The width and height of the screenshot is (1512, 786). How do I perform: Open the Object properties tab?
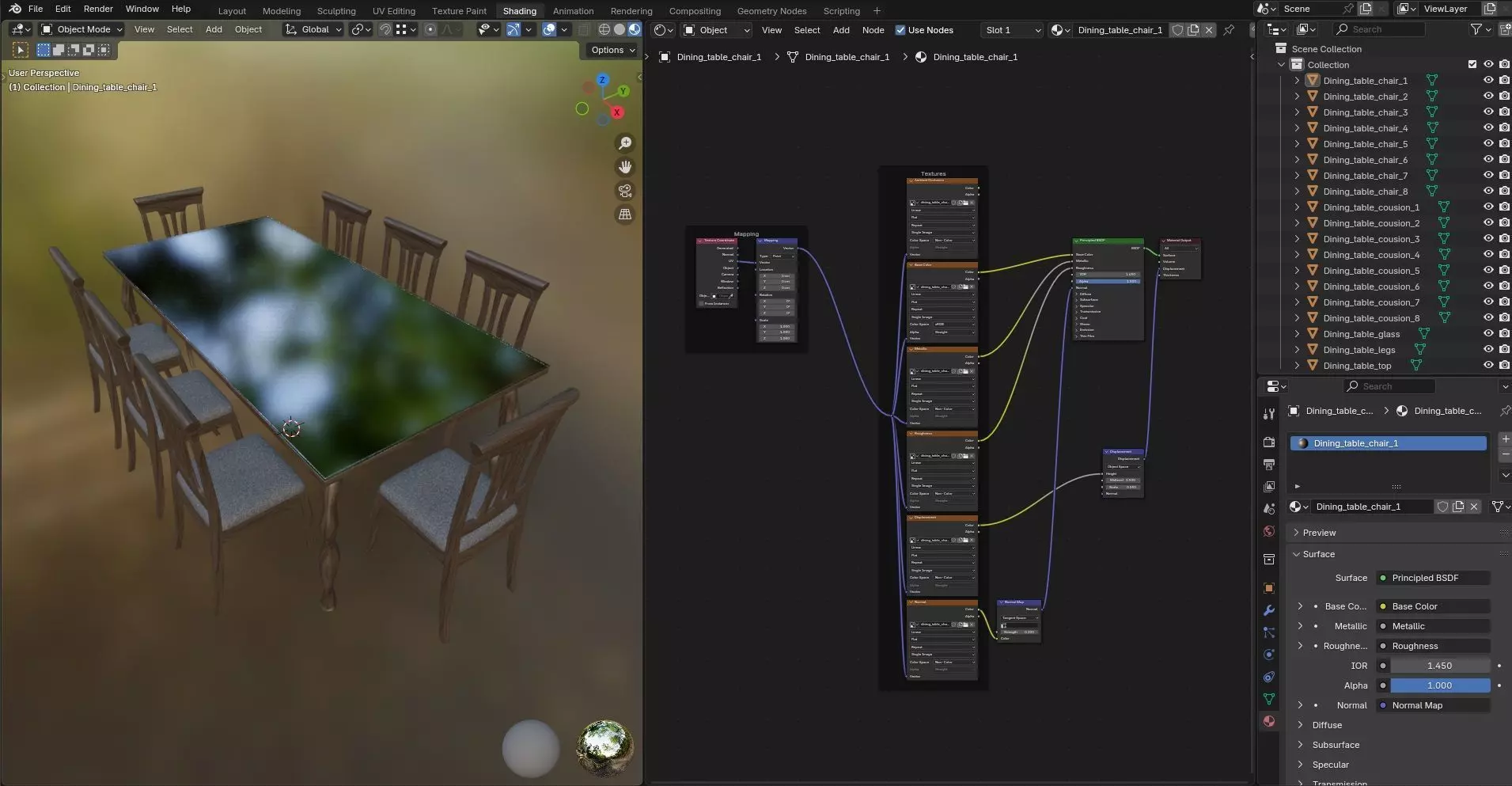[1269, 588]
